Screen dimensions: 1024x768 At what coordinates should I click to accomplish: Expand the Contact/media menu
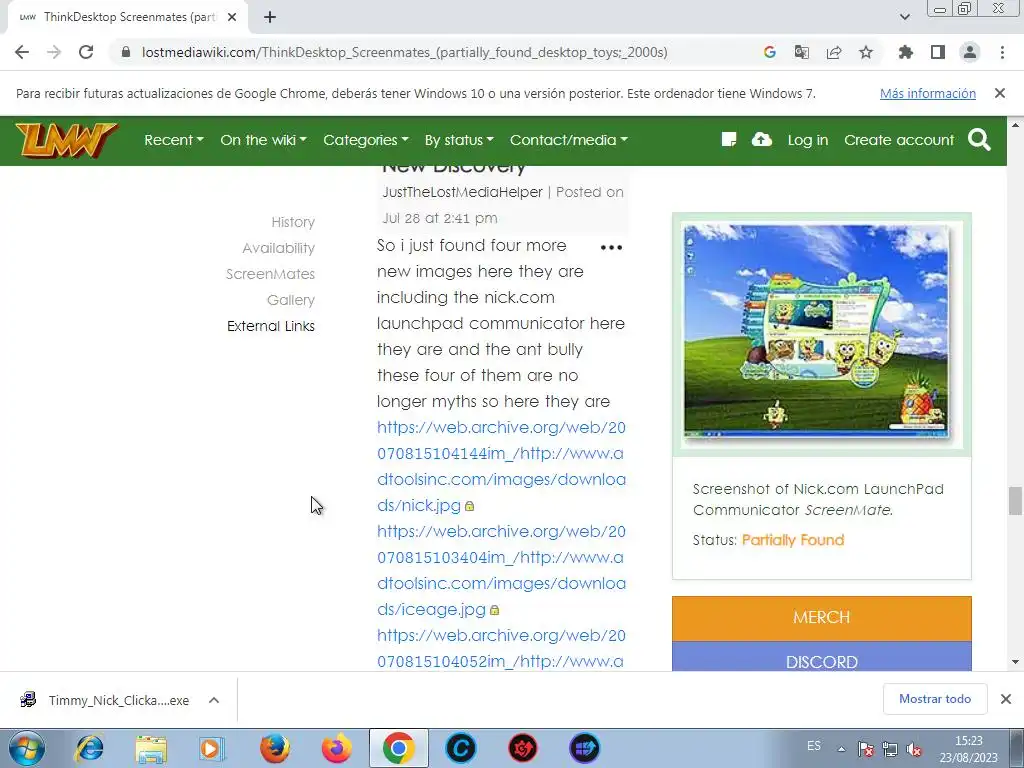coord(568,140)
